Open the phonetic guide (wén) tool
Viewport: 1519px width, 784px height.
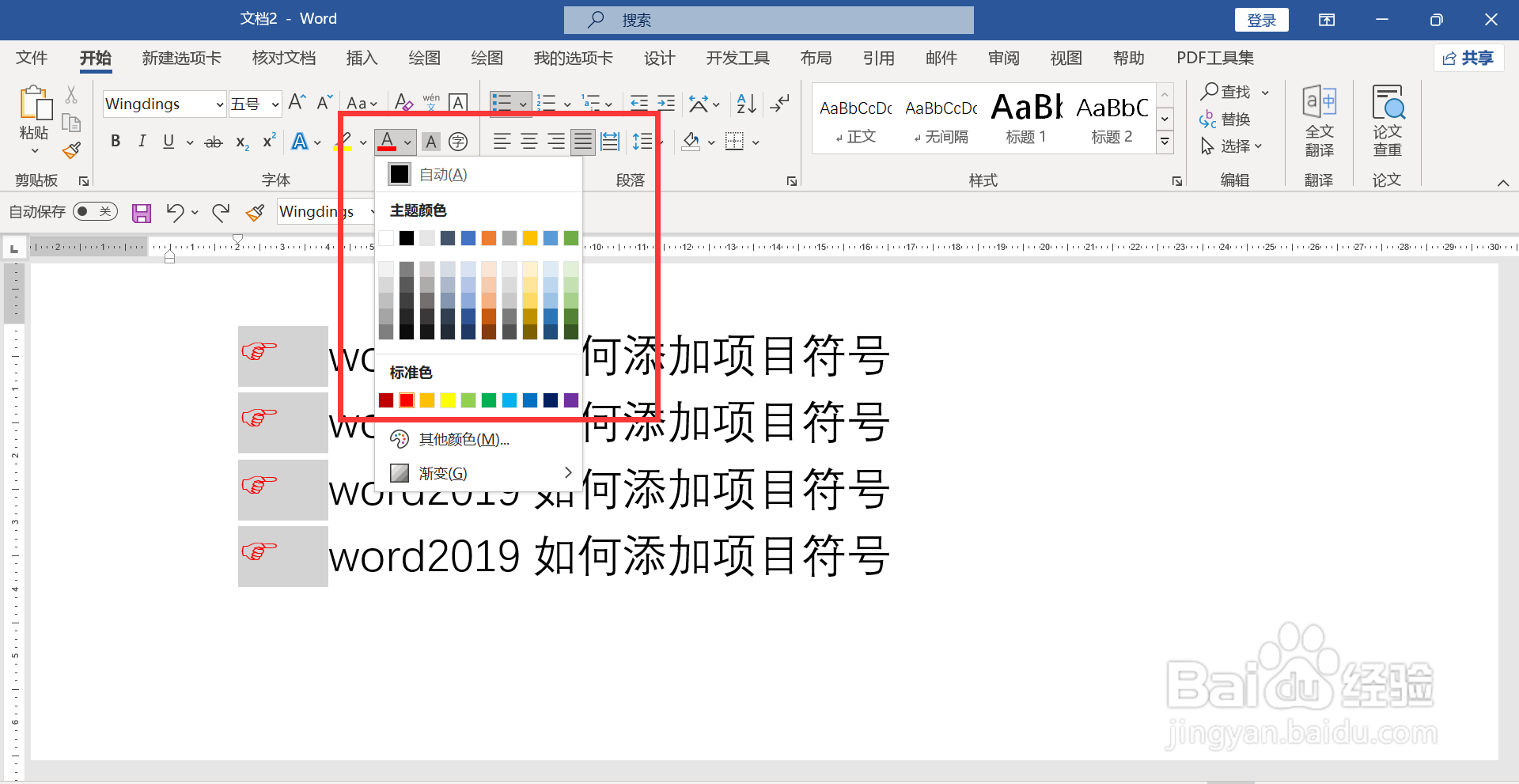pyautogui.click(x=431, y=103)
